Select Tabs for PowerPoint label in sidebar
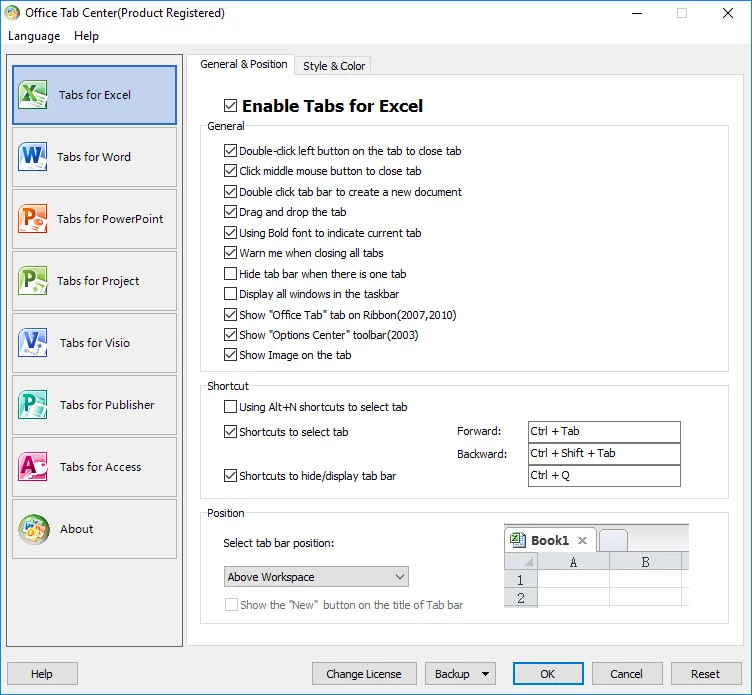Viewport: 752px width, 695px height. [x=110, y=219]
